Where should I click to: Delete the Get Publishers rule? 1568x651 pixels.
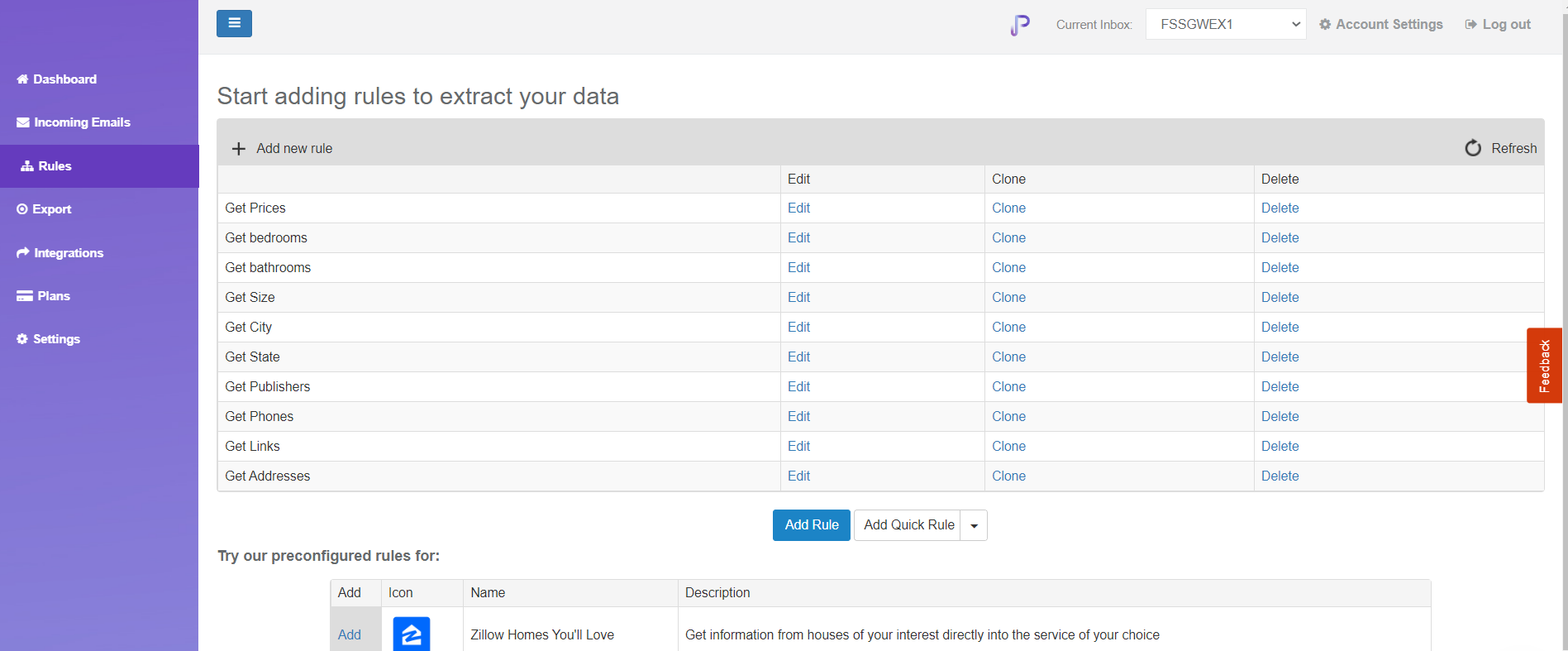click(1280, 387)
